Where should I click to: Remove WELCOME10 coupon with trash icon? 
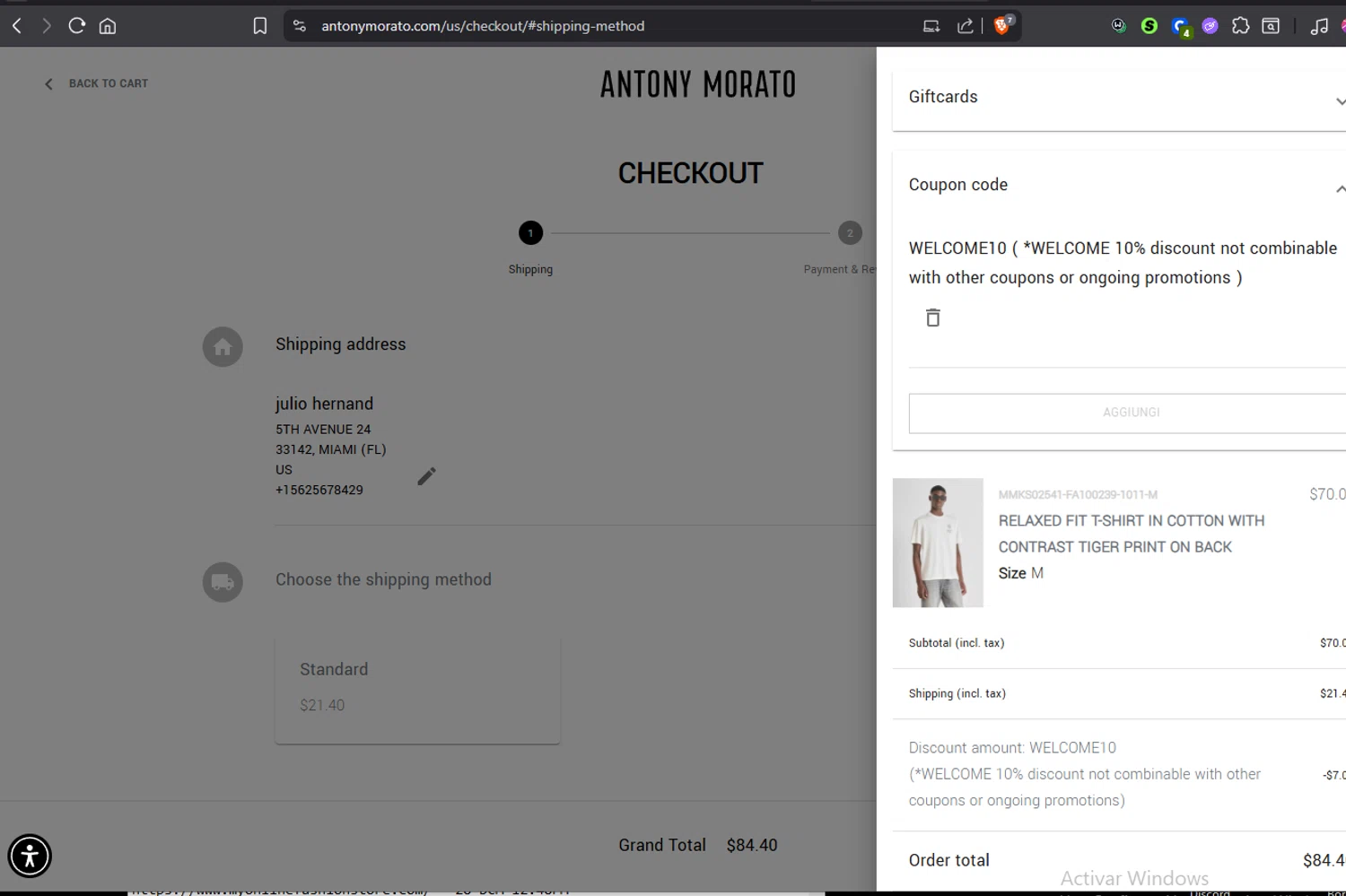[x=933, y=318]
